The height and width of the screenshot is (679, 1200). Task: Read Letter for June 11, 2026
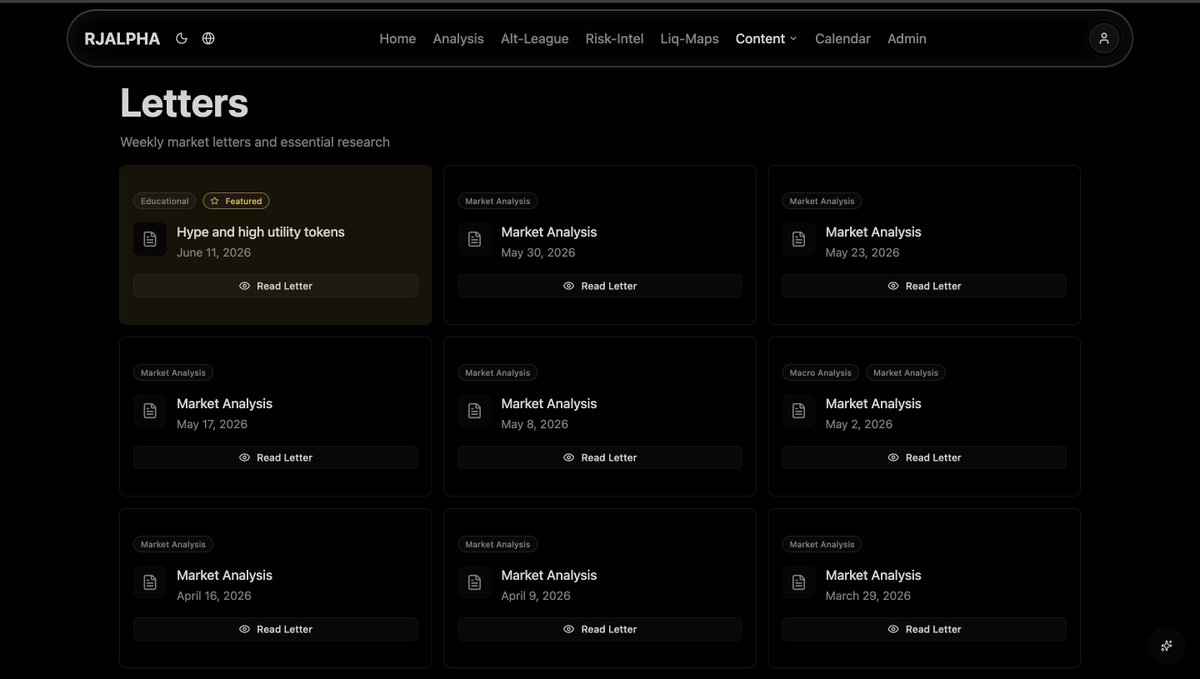pyautogui.click(x=276, y=286)
